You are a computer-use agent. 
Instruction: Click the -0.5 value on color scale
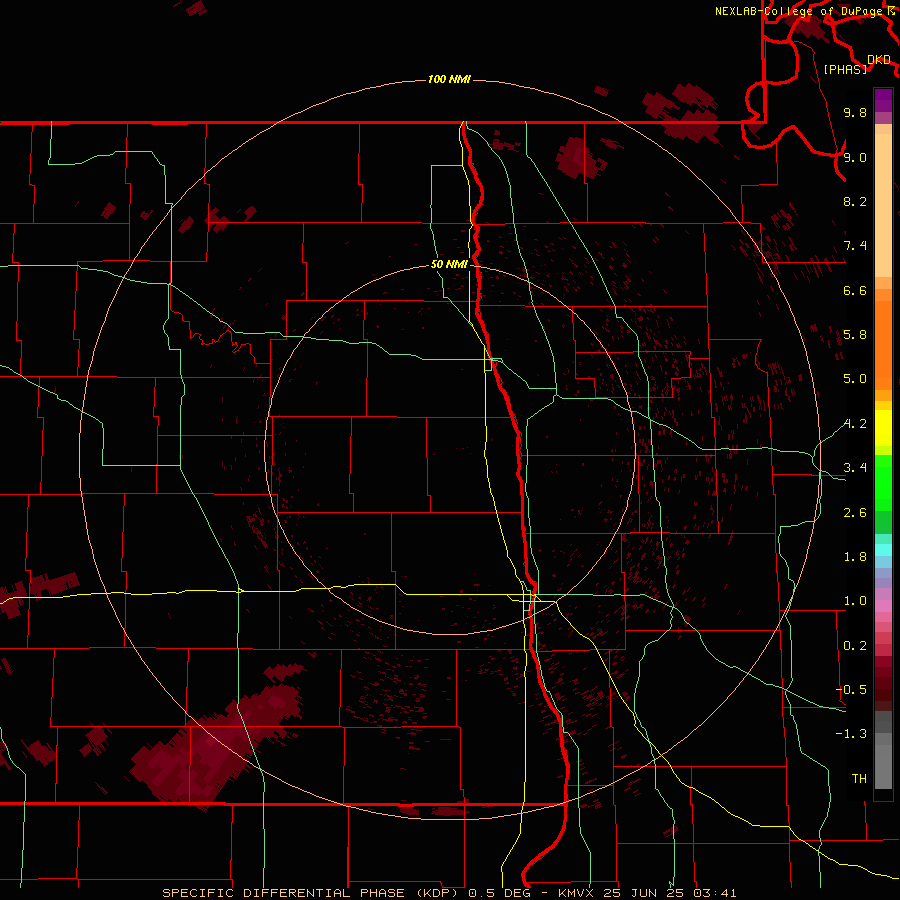851,690
